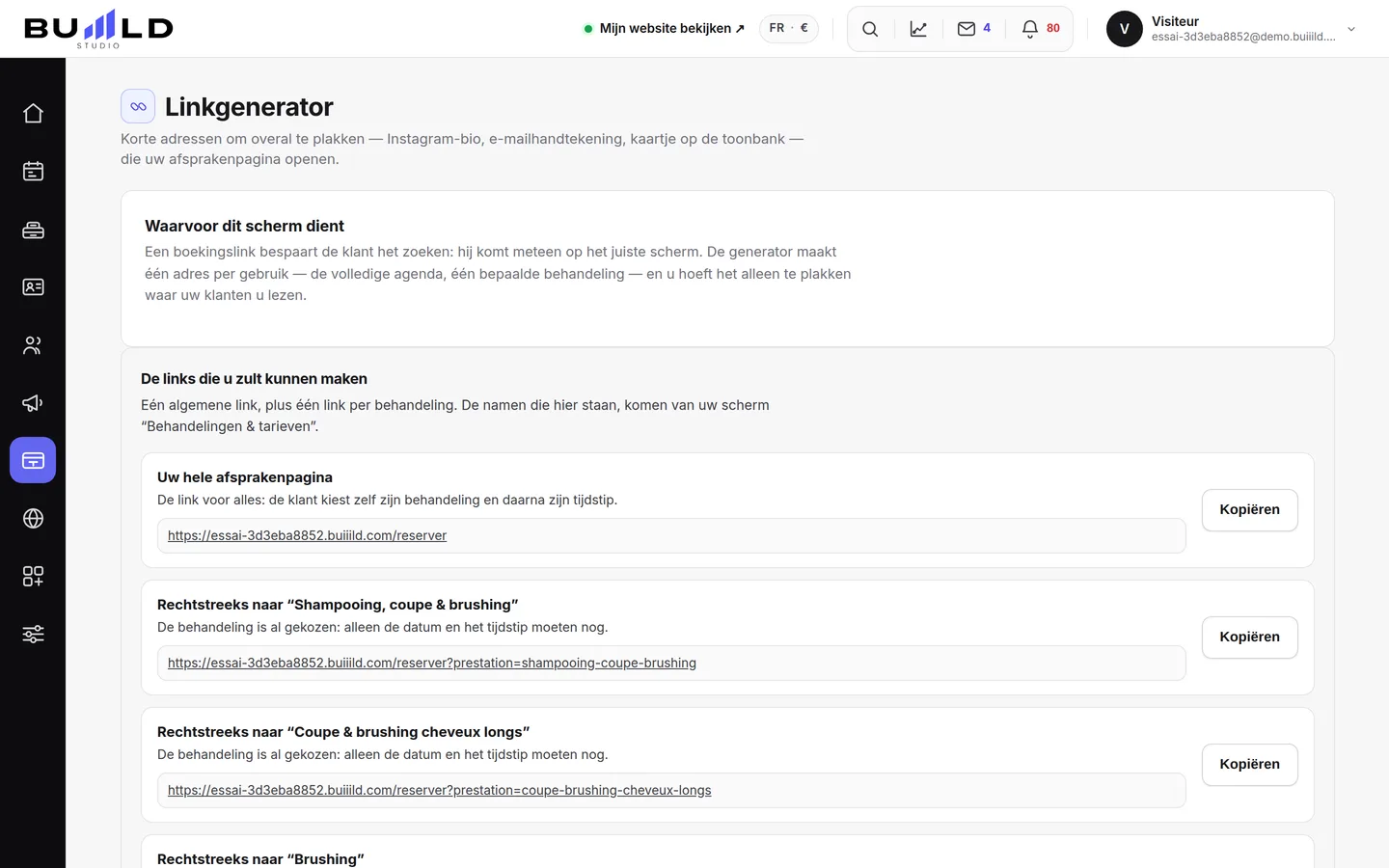Click the coupe-brushing-cheveux-longs URL field
Screen dimensions: 1389x868
coord(671,791)
